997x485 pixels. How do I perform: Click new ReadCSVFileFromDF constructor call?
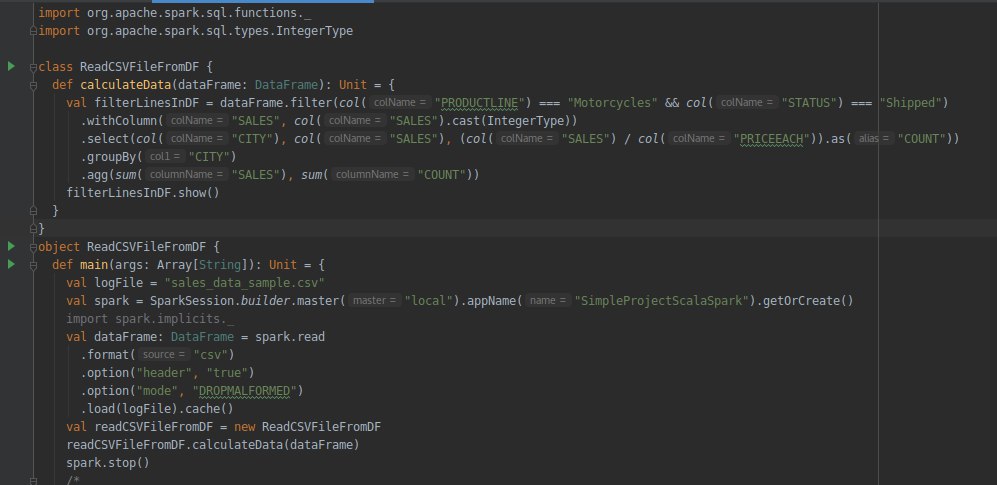pos(307,427)
